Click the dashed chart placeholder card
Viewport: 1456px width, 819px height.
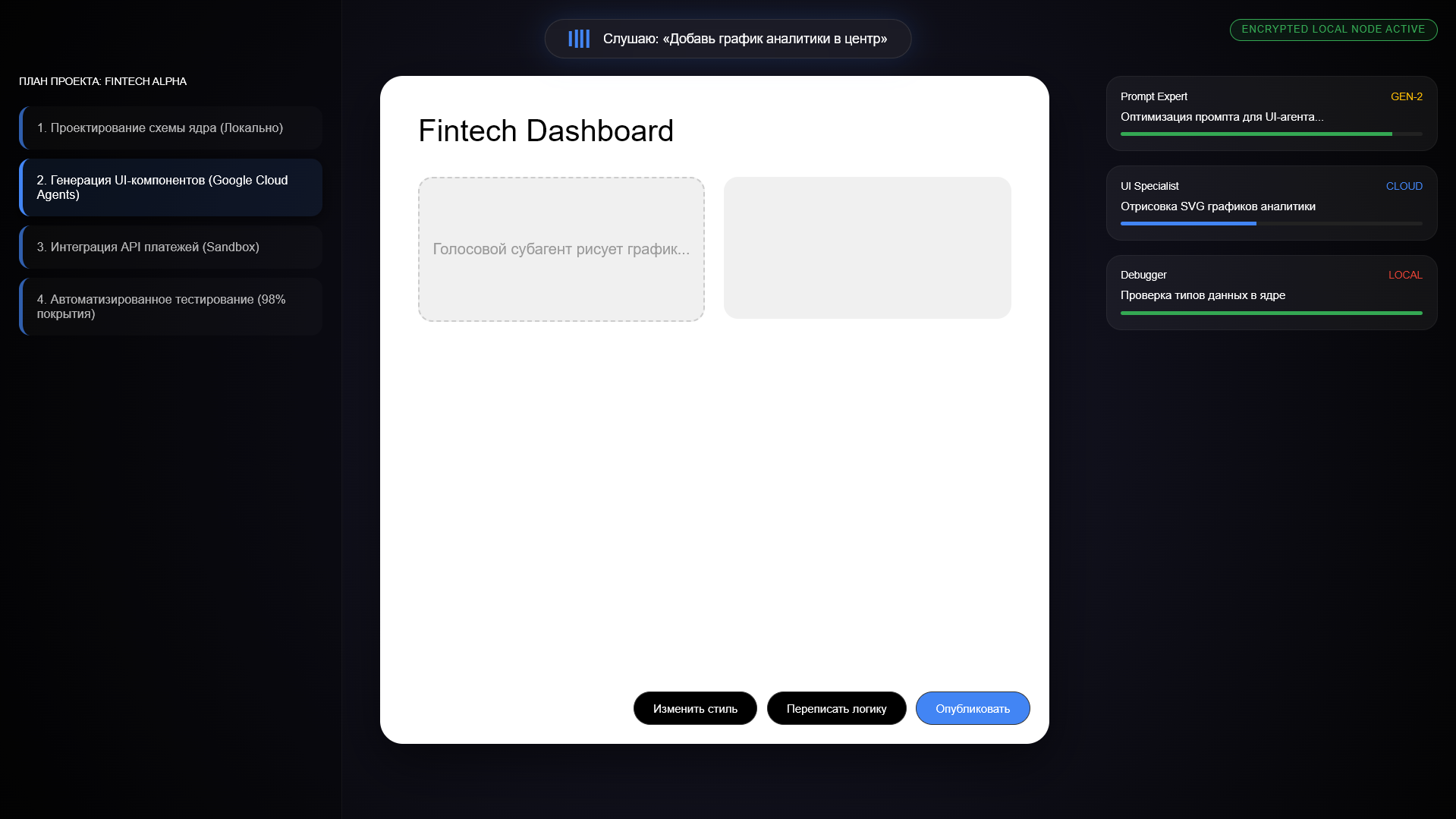click(561, 249)
